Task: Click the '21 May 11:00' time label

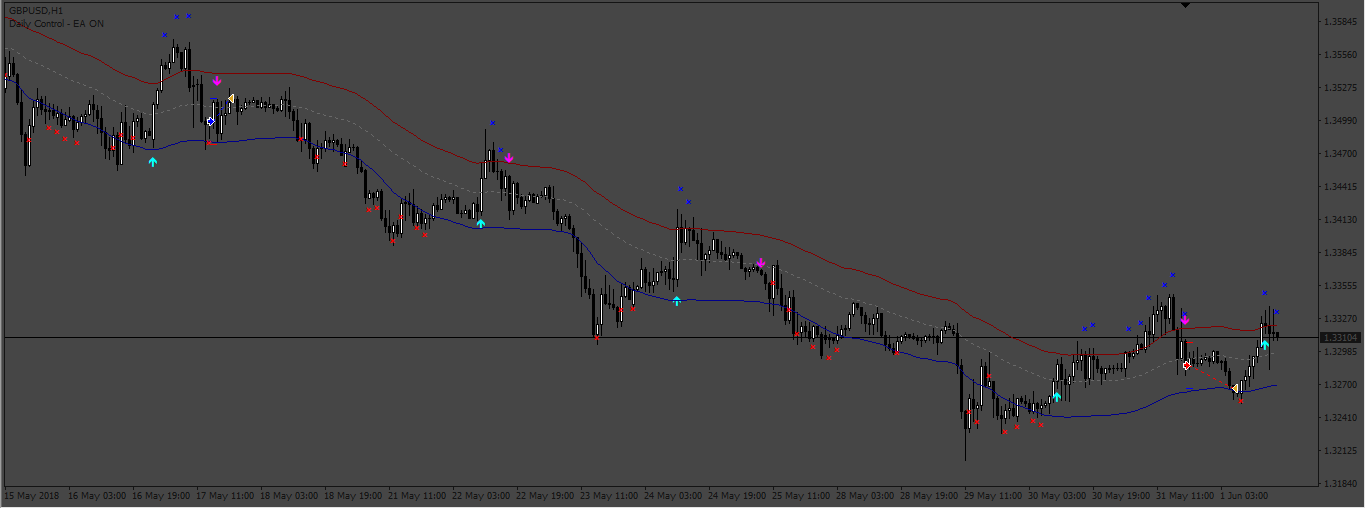Action: tap(416, 495)
